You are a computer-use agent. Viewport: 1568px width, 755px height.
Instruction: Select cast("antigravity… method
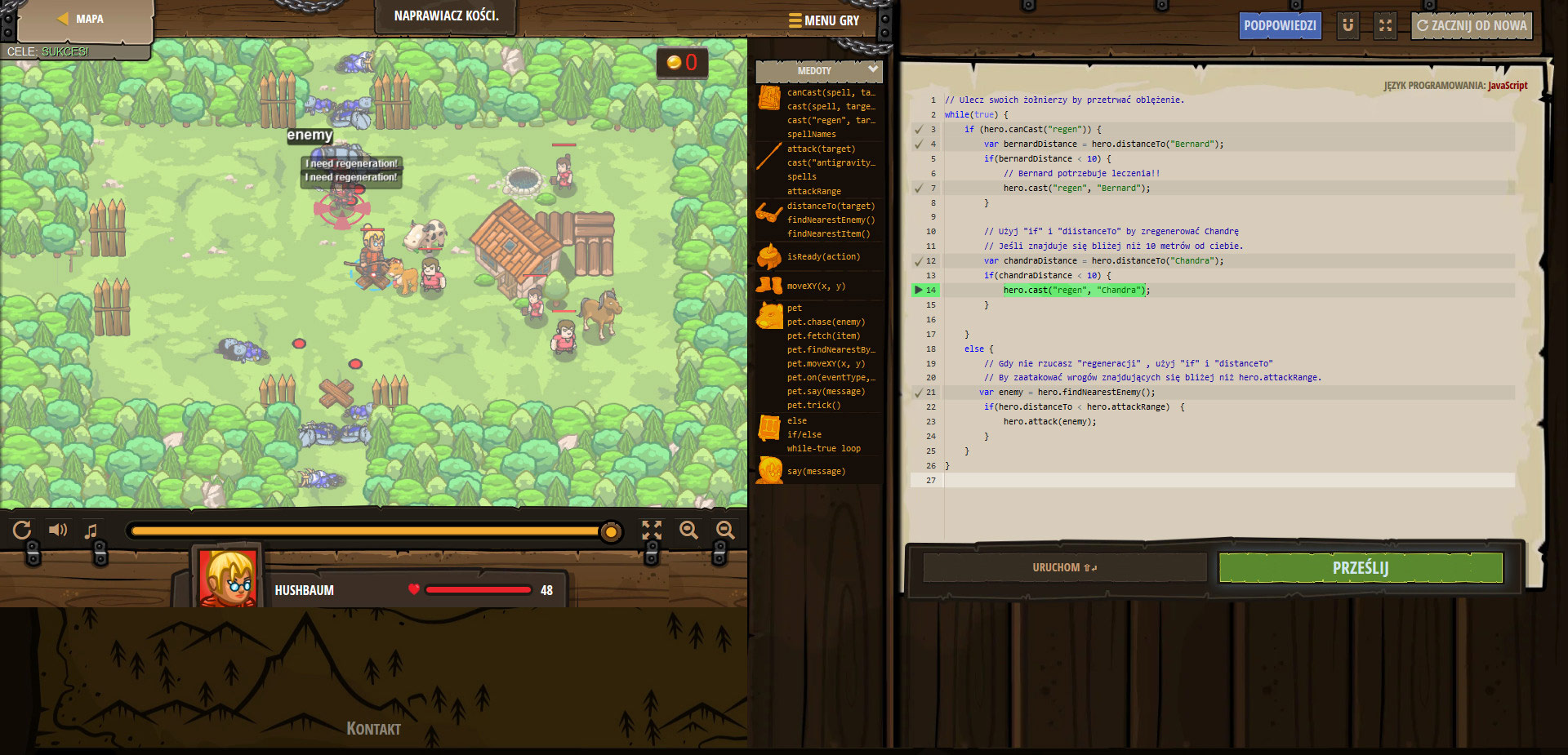[x=831, y=162]
